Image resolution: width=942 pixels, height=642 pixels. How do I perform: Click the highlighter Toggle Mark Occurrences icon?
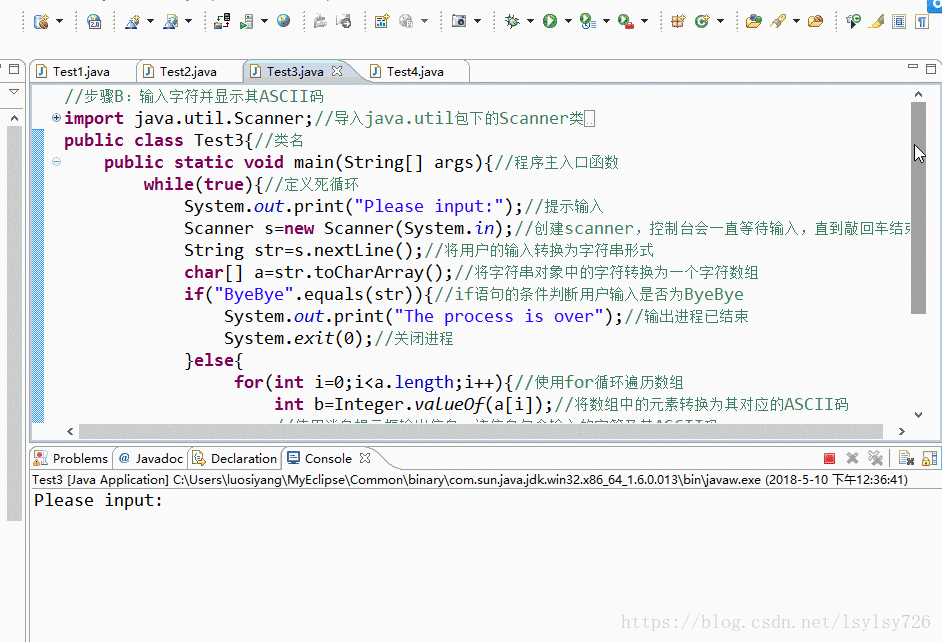click(877, 22)
